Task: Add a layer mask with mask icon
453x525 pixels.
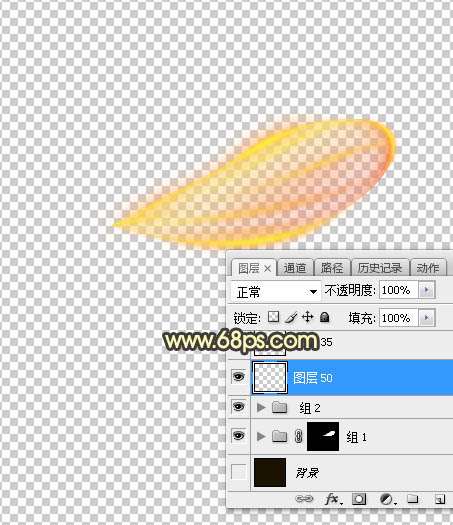Action: [x=359, y=499]
